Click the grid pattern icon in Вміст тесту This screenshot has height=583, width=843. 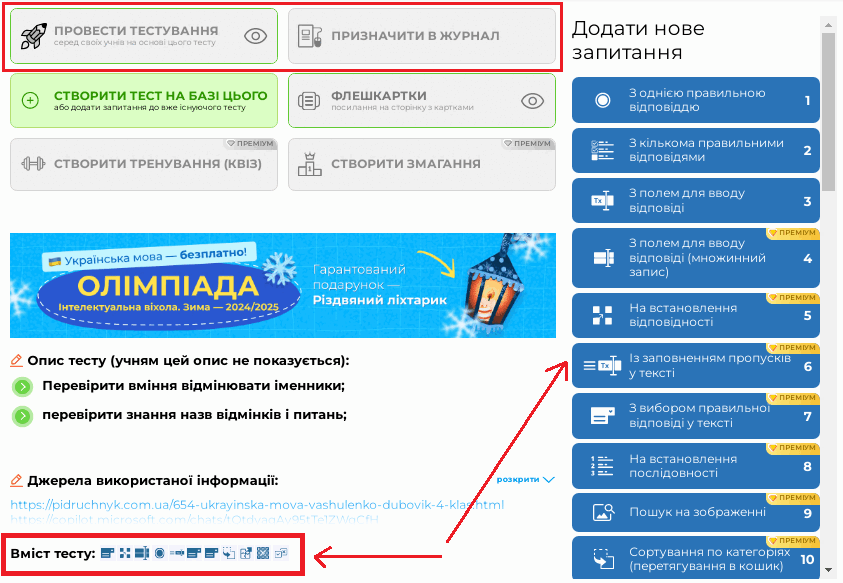[x=263, y=553]
